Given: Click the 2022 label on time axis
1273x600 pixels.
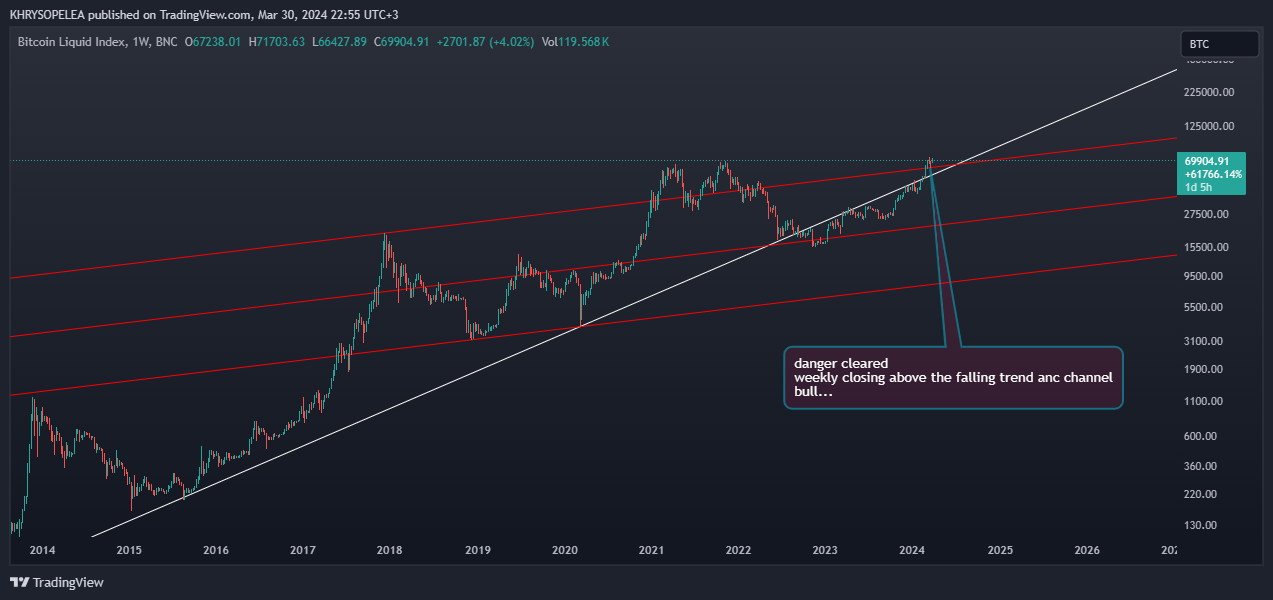Looking at the screenshot, I should (x=738, y=550).
